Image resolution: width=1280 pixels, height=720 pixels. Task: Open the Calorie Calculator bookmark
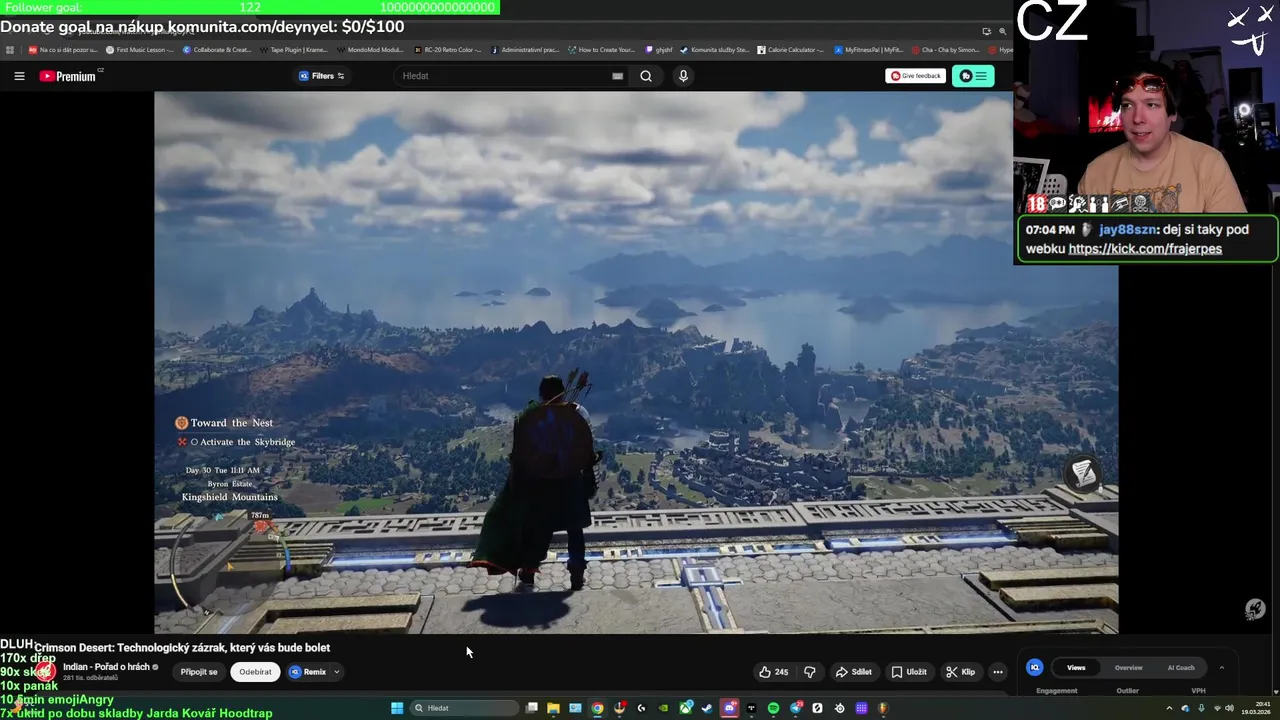[790, 49]
